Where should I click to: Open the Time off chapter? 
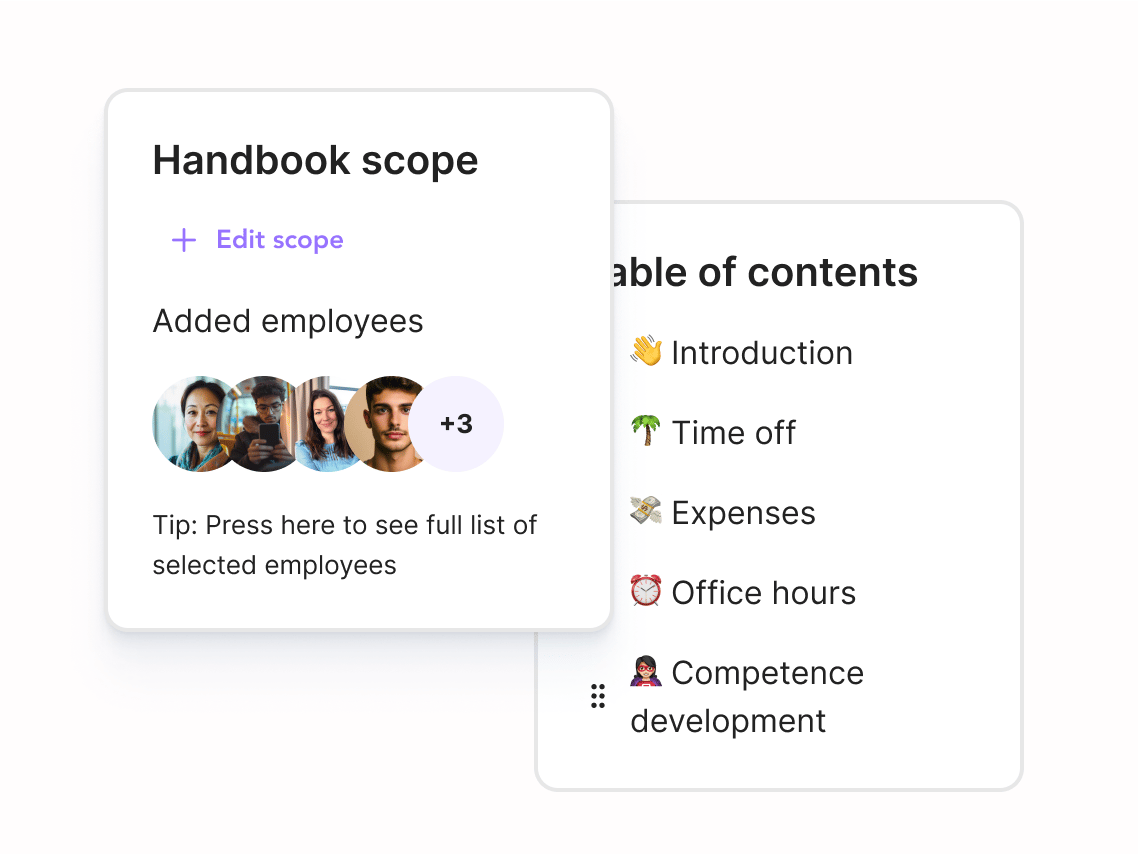tap(734, 432)
